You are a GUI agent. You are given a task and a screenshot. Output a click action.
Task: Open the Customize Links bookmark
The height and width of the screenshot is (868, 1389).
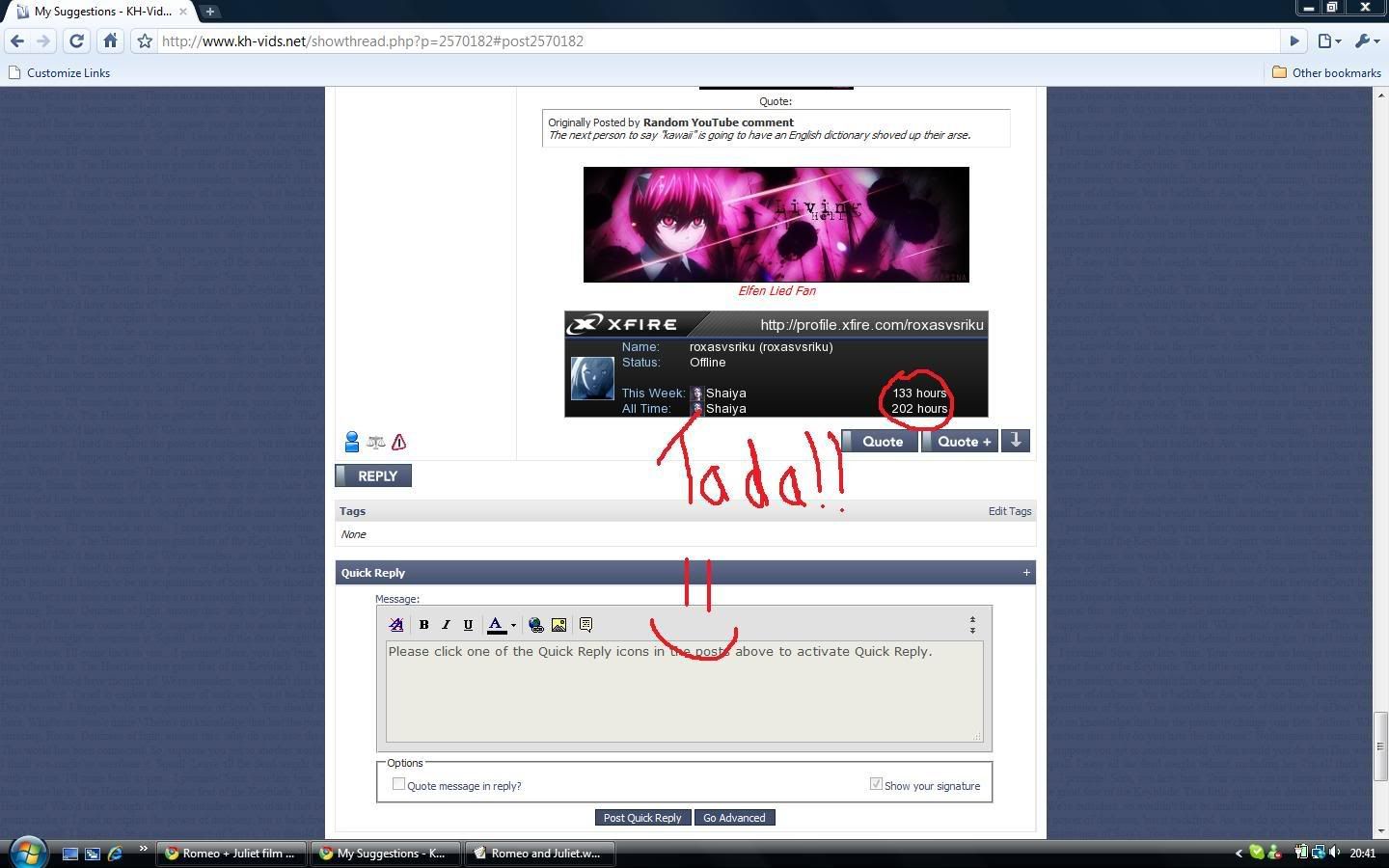click(59, 72)
